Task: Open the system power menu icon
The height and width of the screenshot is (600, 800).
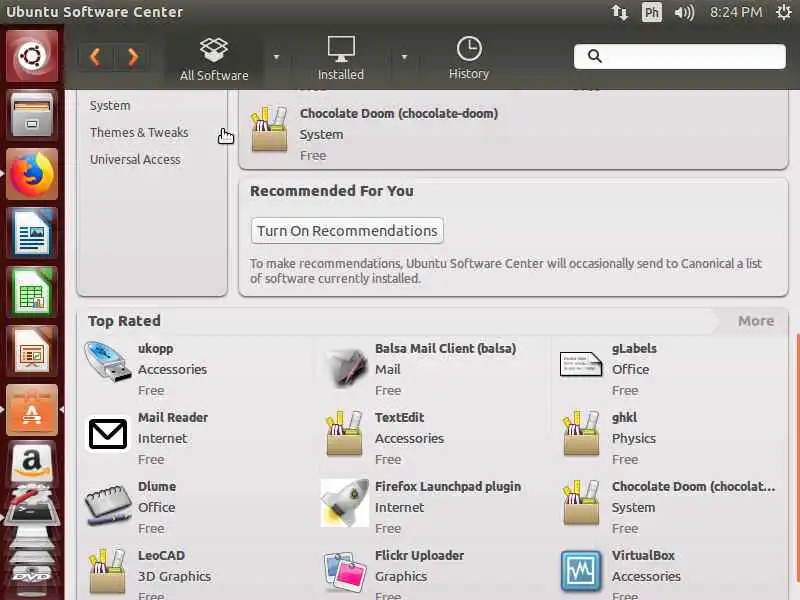Action: [784, 12]
